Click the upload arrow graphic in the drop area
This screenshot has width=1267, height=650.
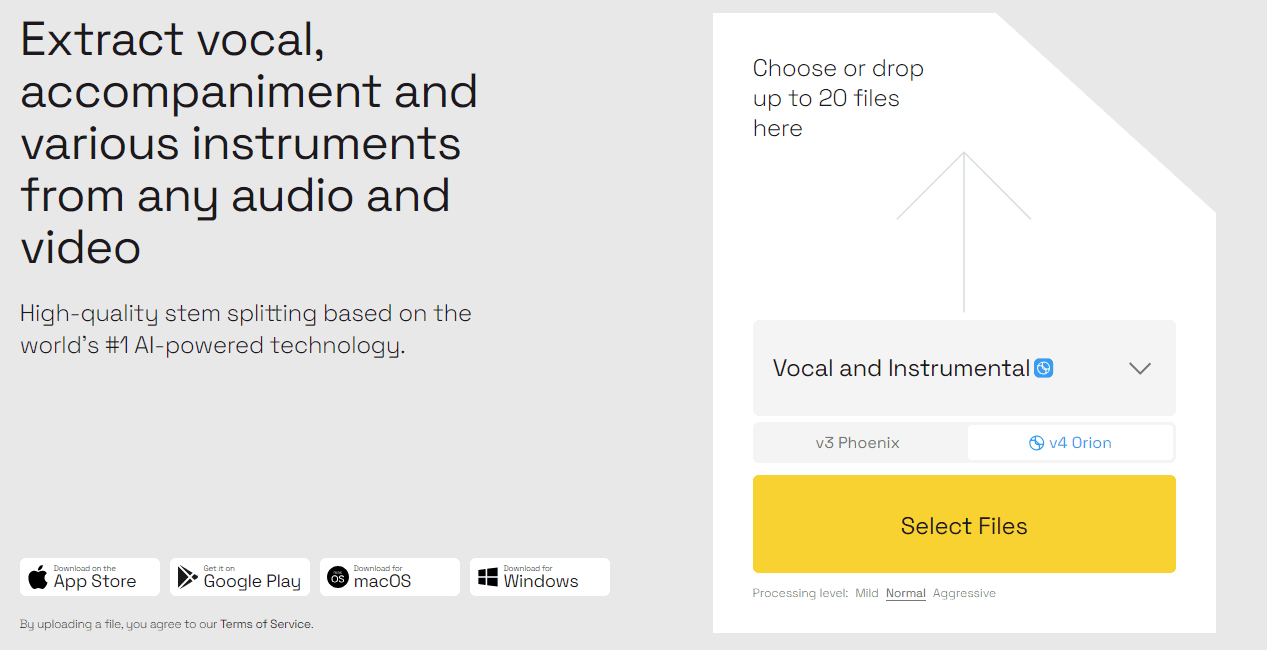tap(964, 232)
